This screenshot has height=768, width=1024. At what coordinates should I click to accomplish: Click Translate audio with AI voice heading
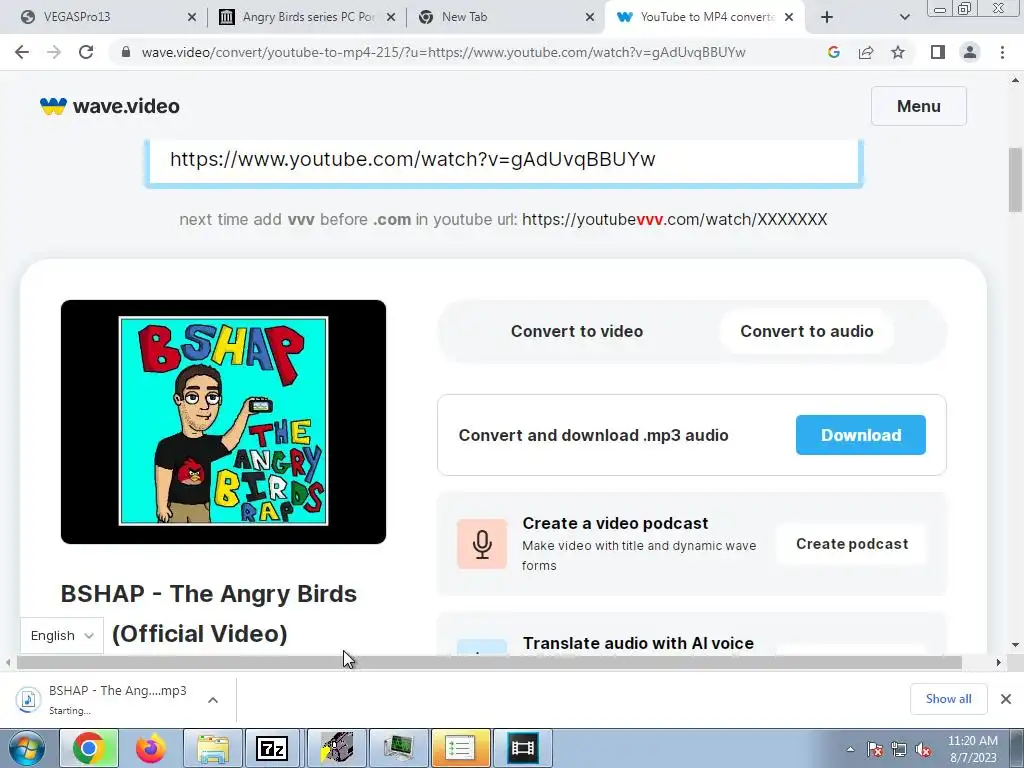[x=638, y=643]
